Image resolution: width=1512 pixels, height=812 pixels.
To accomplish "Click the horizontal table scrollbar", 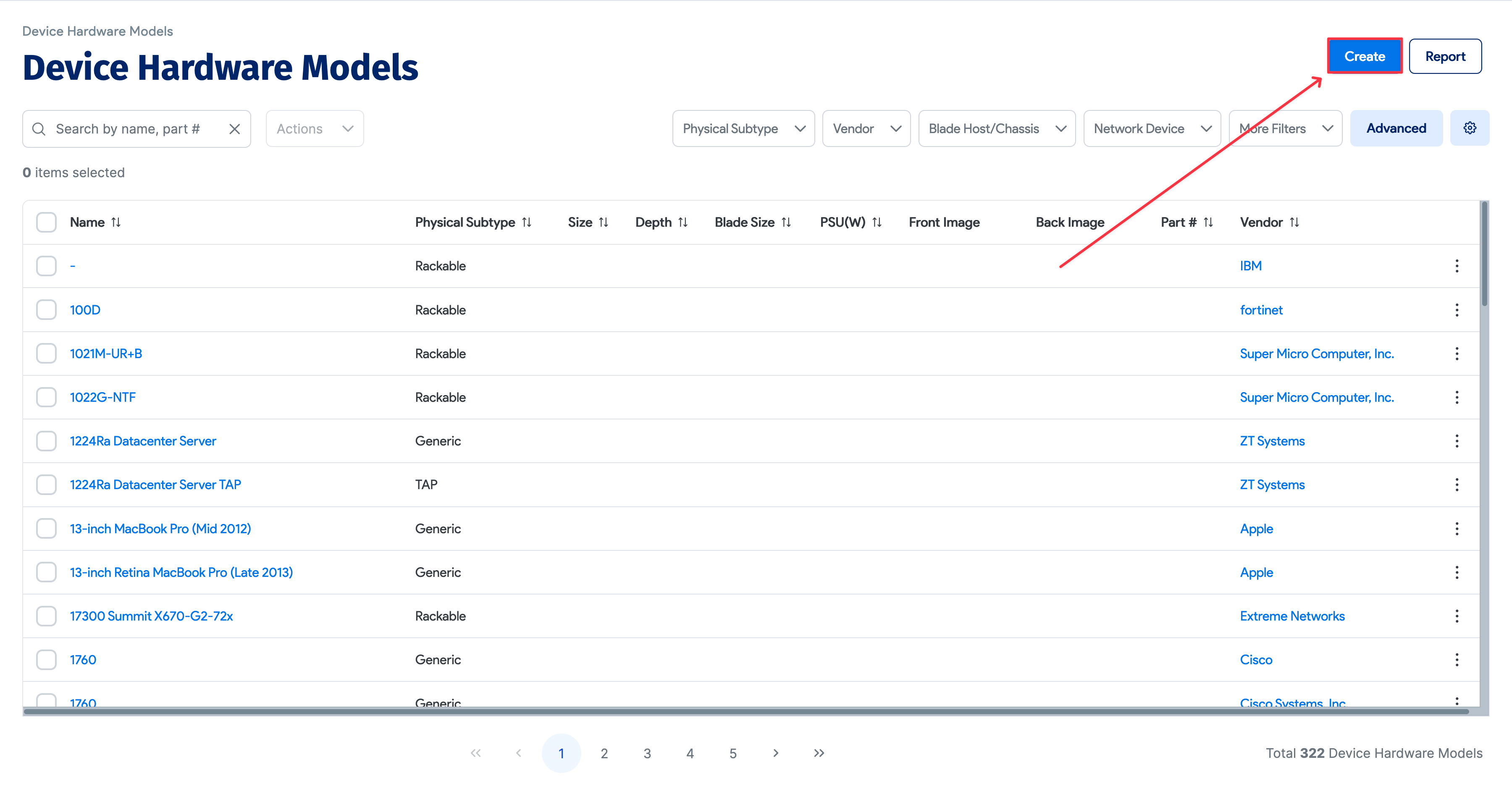I will coord(745,712).
